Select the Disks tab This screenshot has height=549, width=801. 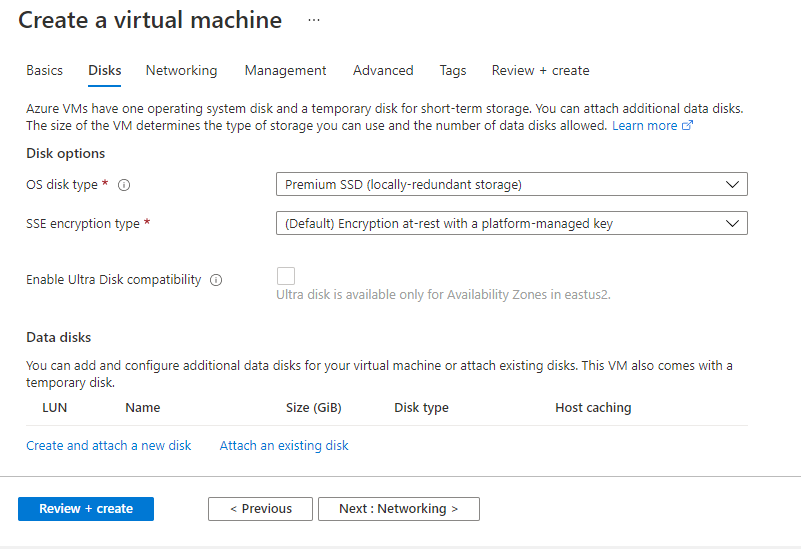tap(105, 71)
